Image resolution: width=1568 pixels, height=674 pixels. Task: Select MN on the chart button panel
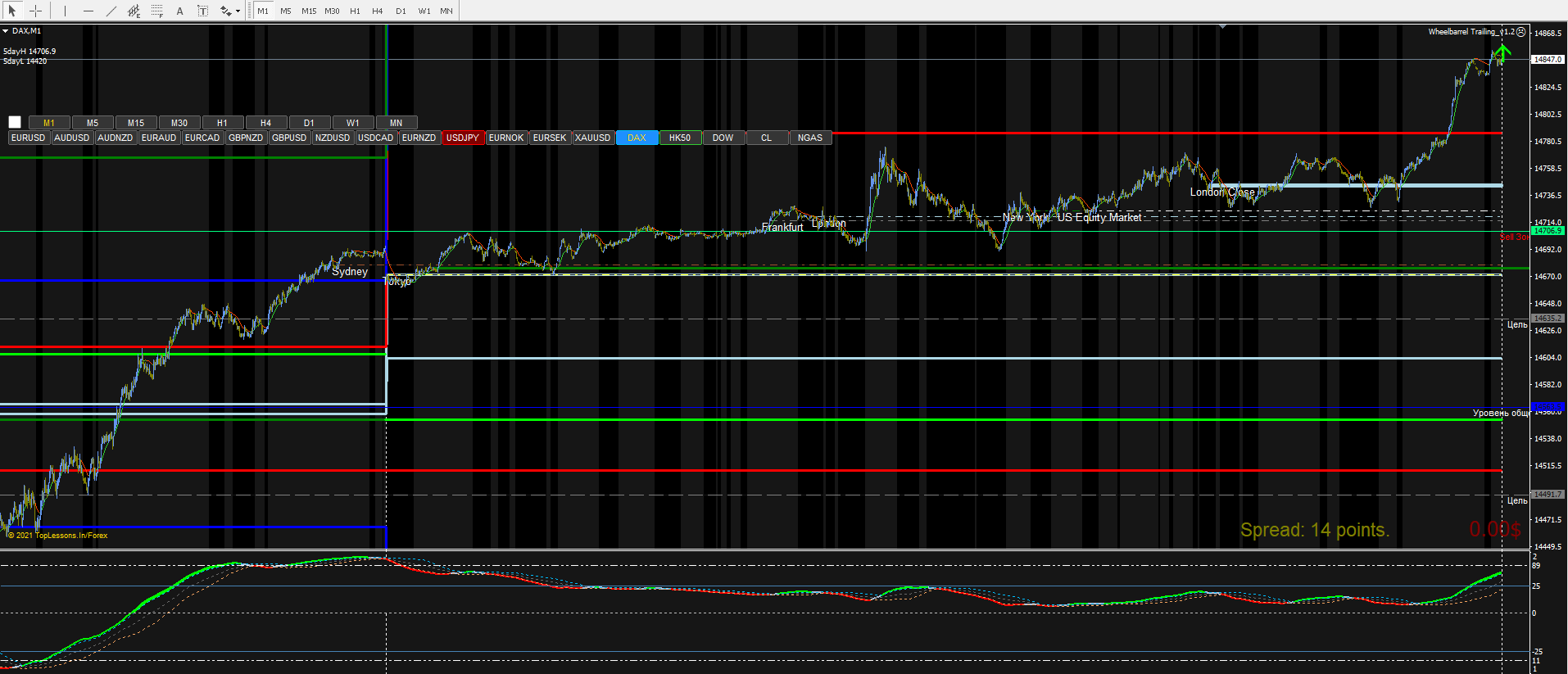pos(397,123)
